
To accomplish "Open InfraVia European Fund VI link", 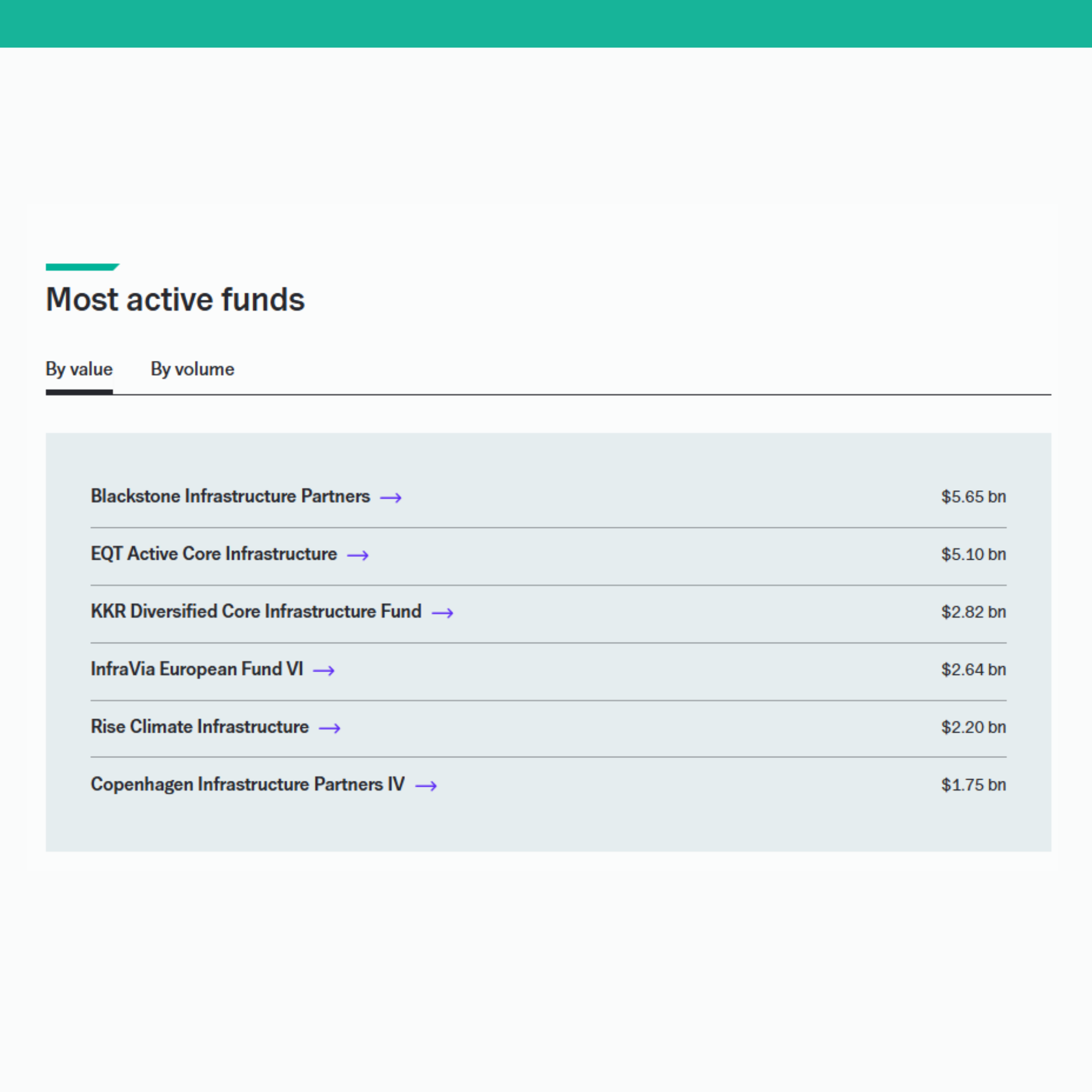I will 197,669.
